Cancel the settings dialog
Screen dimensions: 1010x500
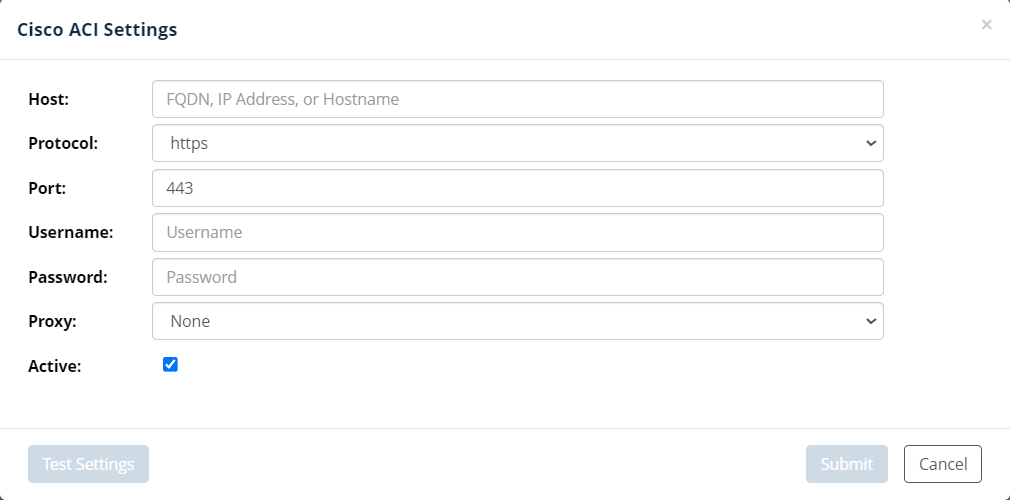coord(942,464)
